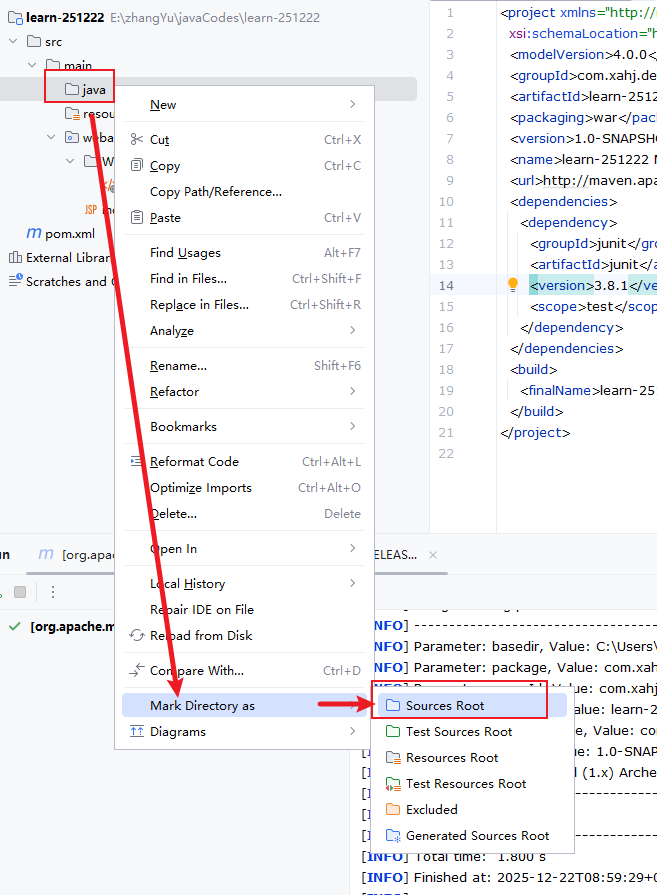Select Replace in Files
The width and height of the screenshot is (657, 895).
point(244,305)
